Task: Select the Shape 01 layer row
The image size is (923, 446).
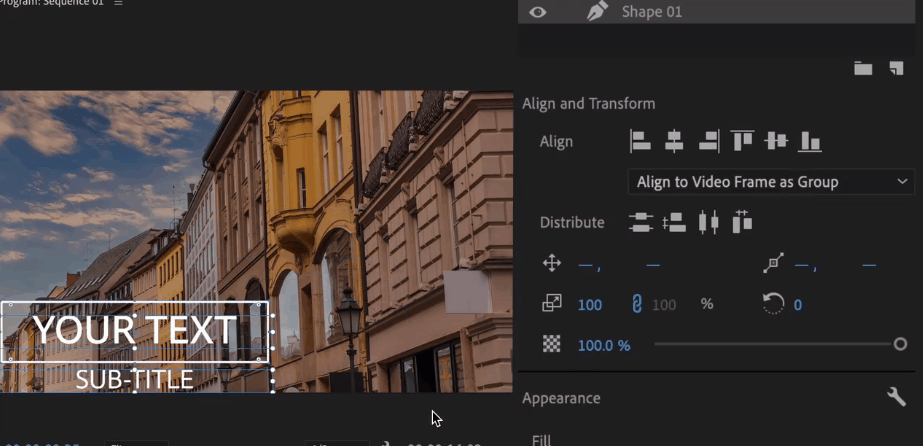Action: [x=716, y=12]
